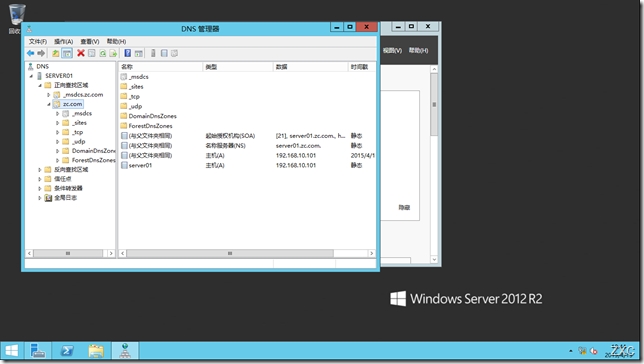This screenshot has height=364, width=644.
Task: Click background window vertical scrollbar down arrow
Action: click(x=434, y=259)
